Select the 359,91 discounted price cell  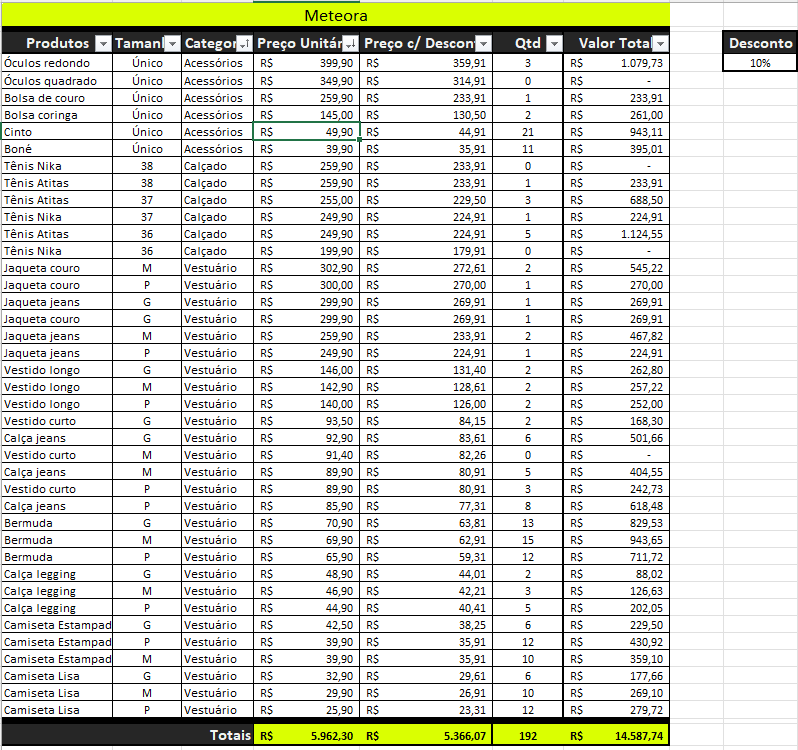click(x=426, y=63)
